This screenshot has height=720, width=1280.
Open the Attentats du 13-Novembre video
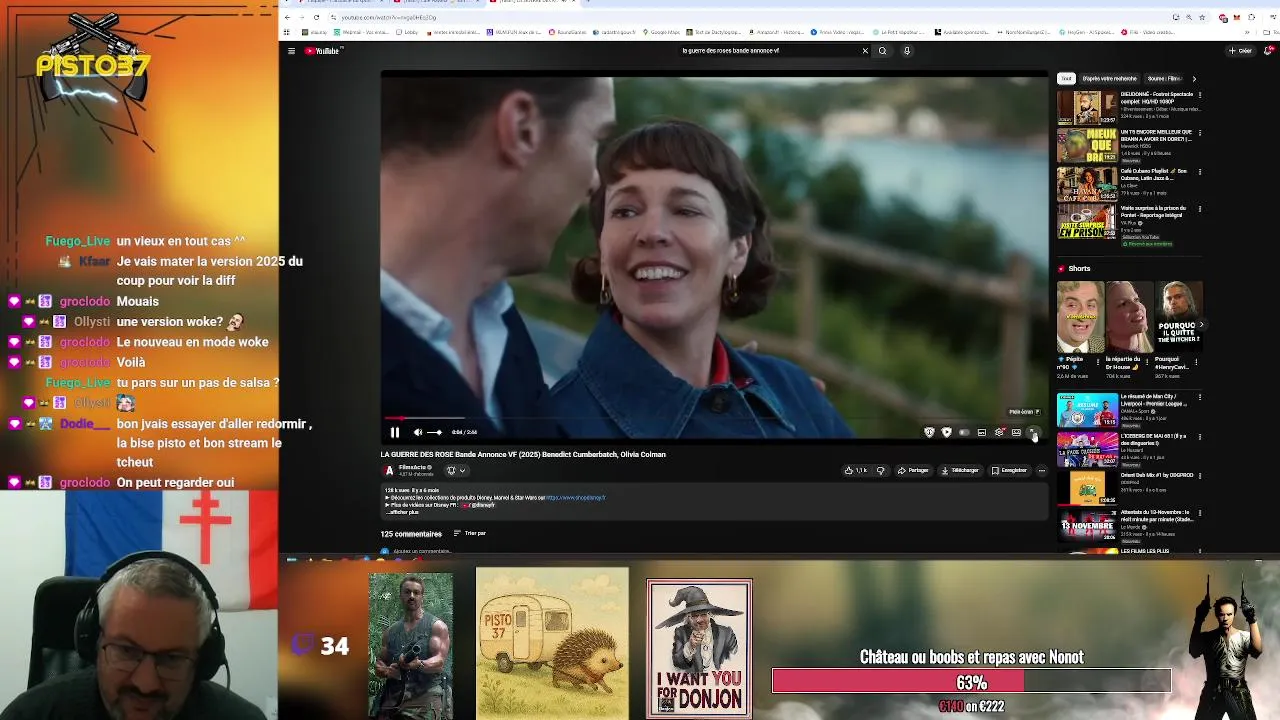[1087, 525]
